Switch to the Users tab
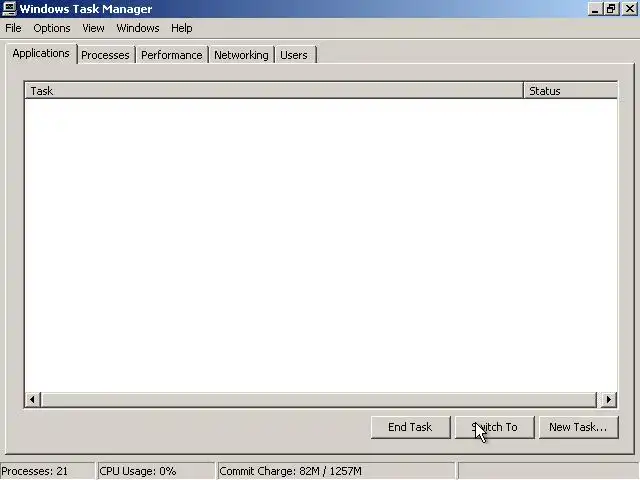This screenshot has width=640, height=480. [294, 55]
